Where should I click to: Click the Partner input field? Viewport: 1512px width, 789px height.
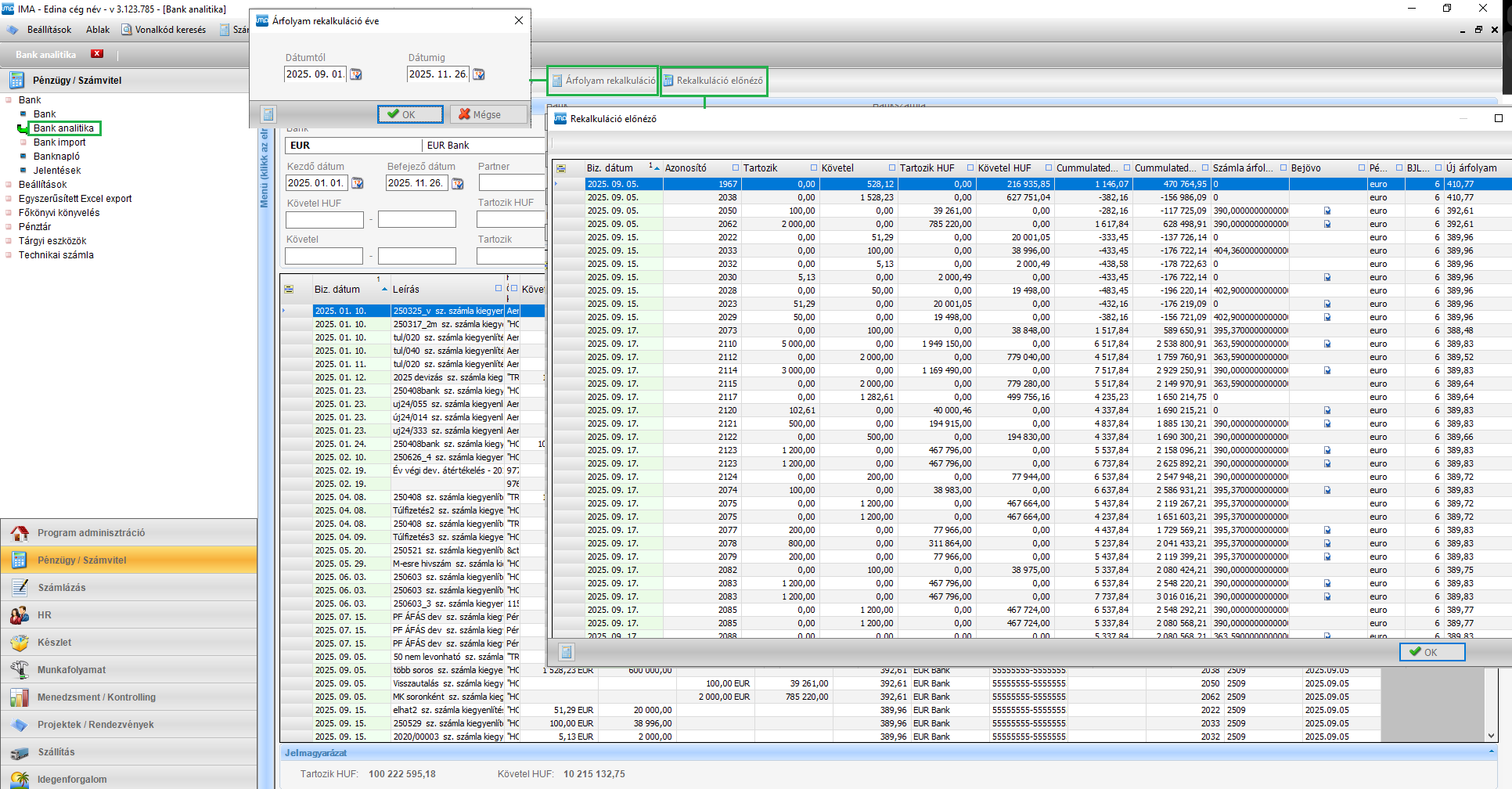click(511, 183)
